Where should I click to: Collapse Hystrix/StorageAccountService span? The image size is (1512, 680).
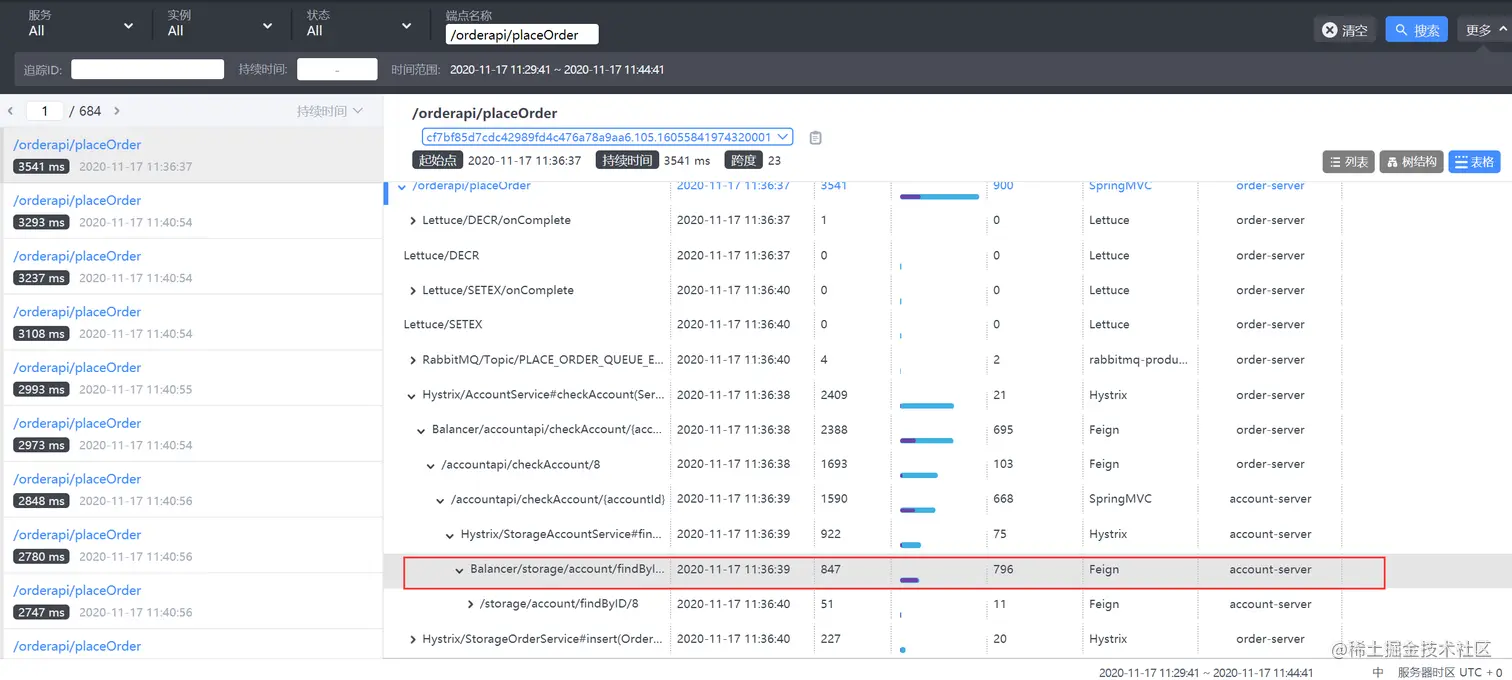[x=450, y=535]
